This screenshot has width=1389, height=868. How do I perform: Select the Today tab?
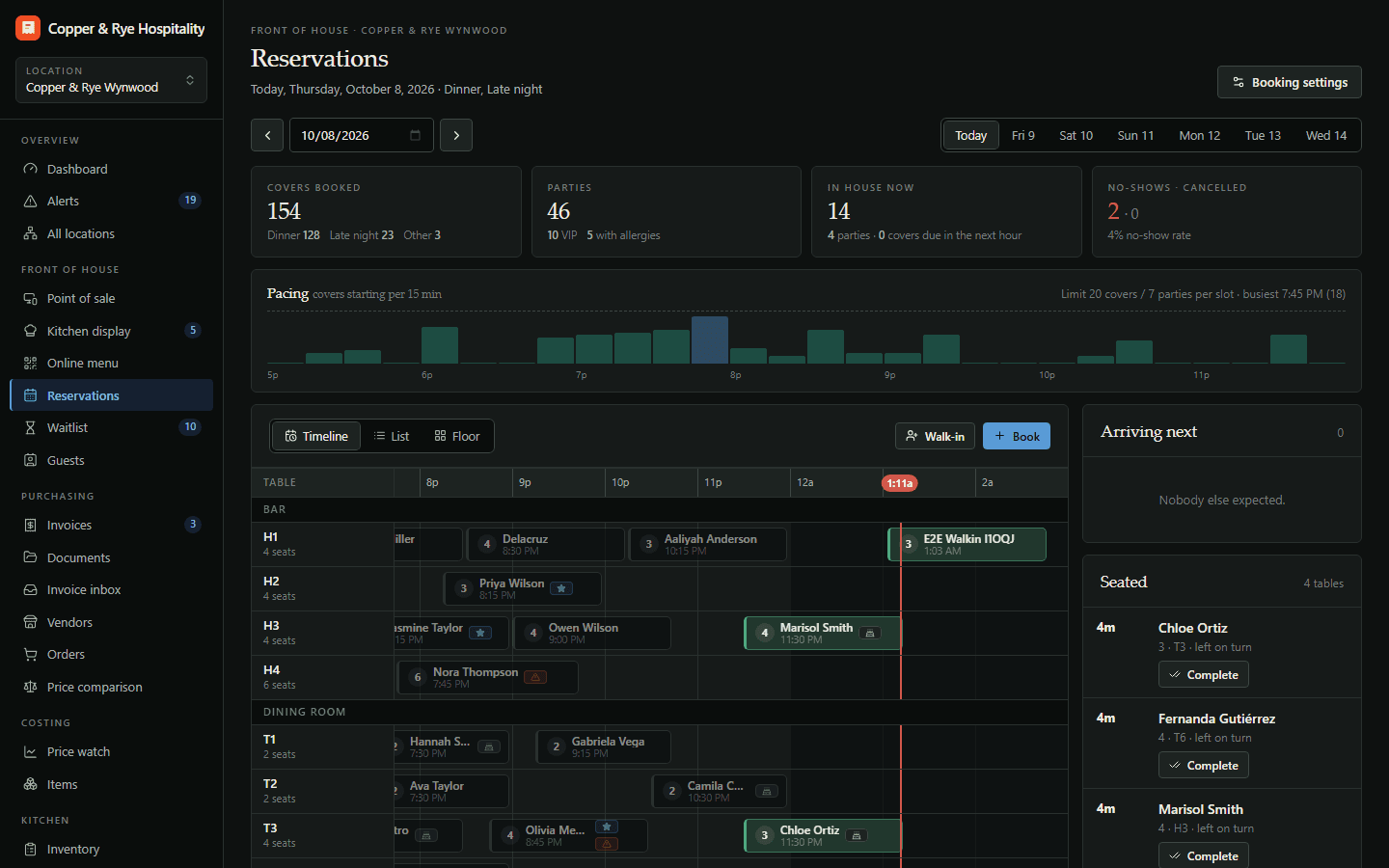pyautogui.click(x=970, y=135)
